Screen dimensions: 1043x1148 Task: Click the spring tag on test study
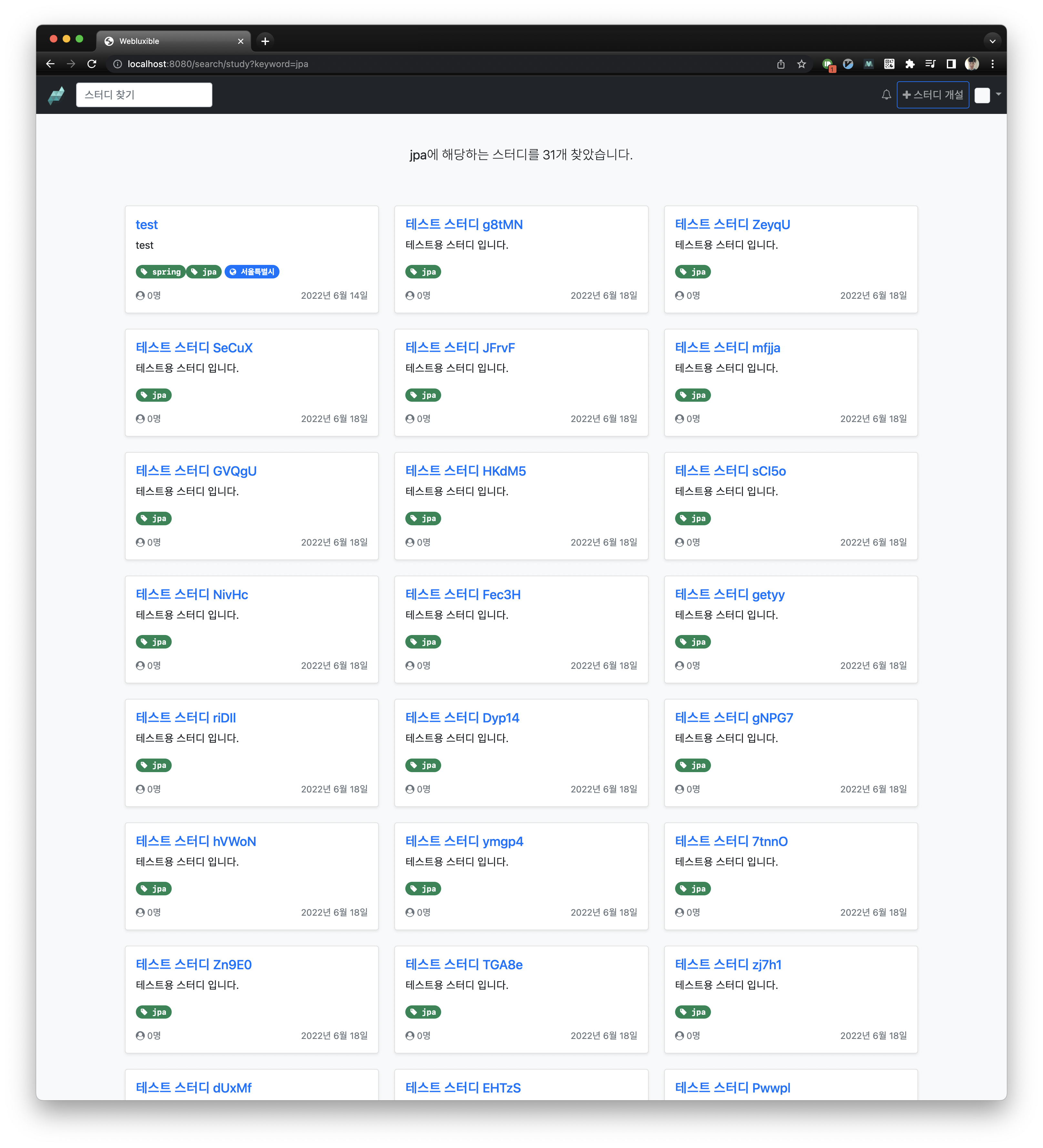click(x=161, y=272)
